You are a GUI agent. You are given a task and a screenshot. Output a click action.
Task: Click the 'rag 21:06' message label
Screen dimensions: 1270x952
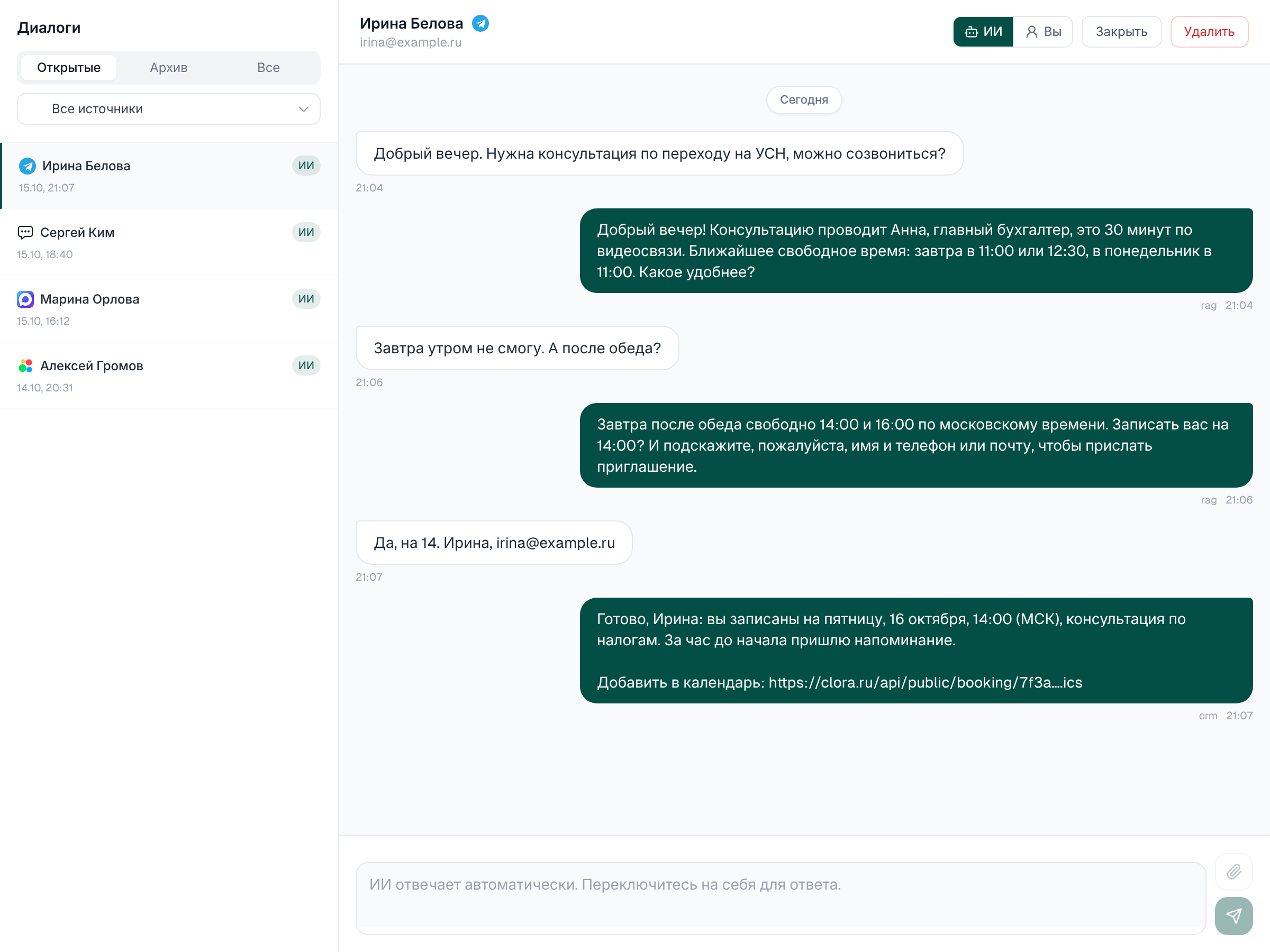coord(1227,500)
